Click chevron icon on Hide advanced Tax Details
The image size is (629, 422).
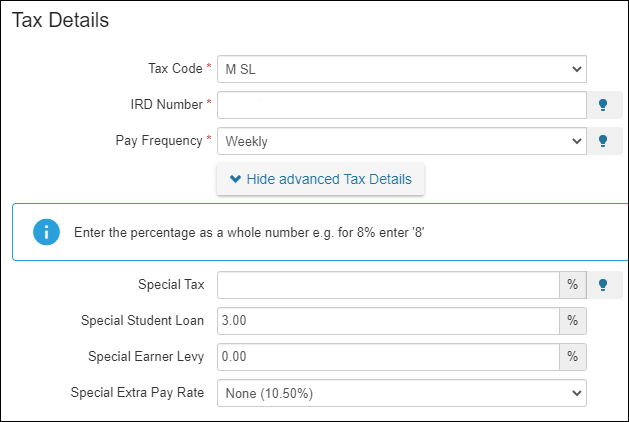pos(235,179)
